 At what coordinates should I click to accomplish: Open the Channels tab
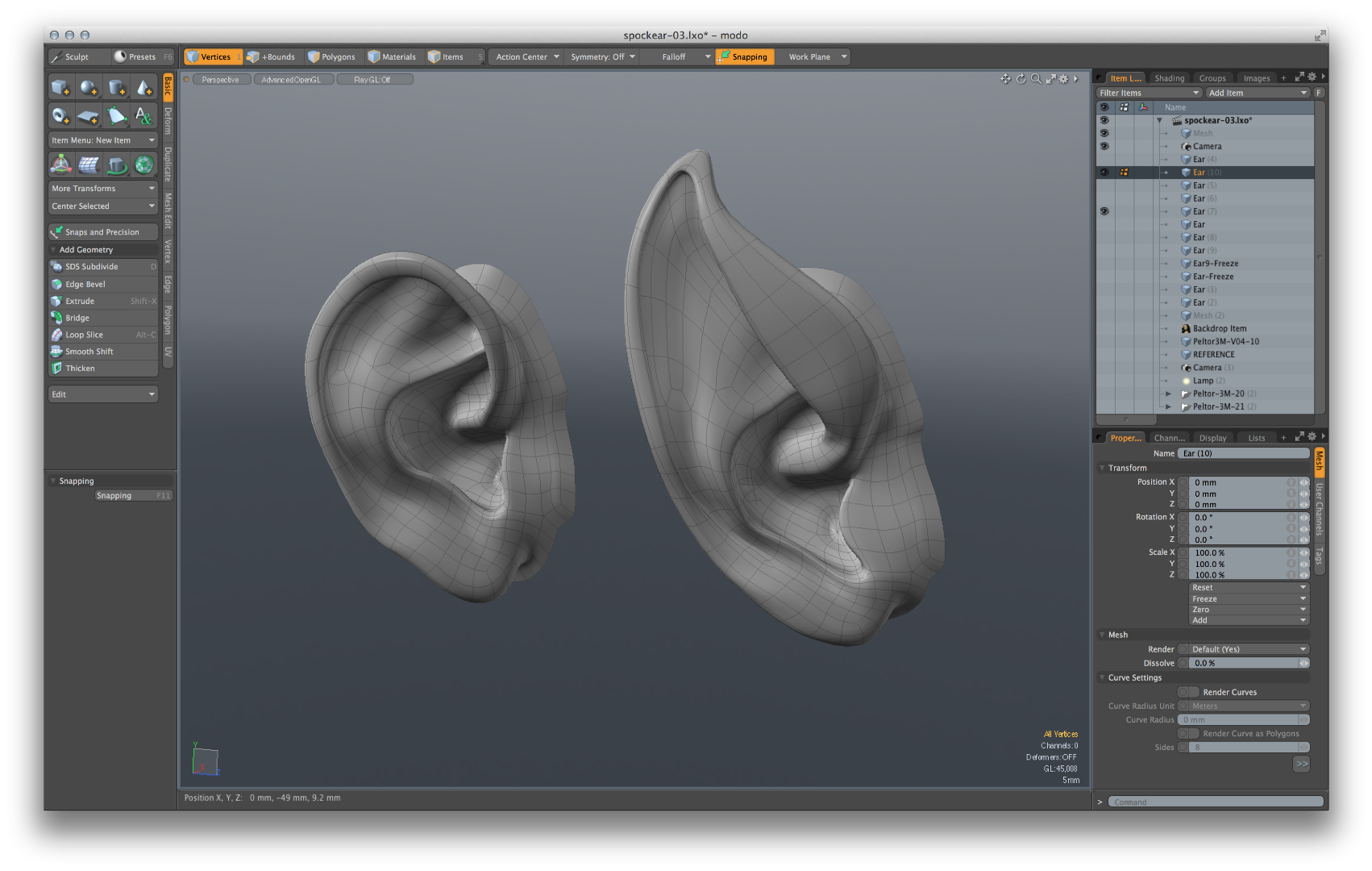(x=1169, y=438)
